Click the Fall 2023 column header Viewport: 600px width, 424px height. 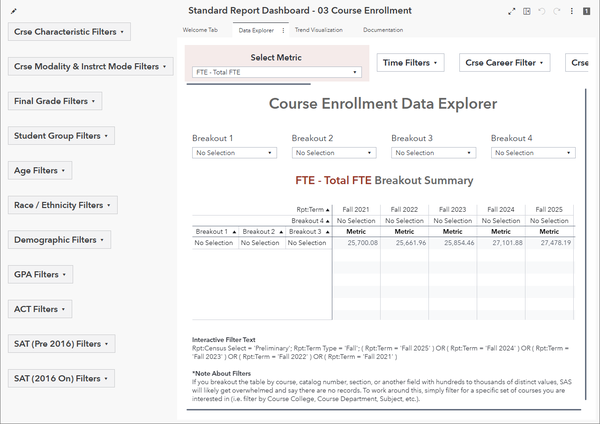coord(452,210)
